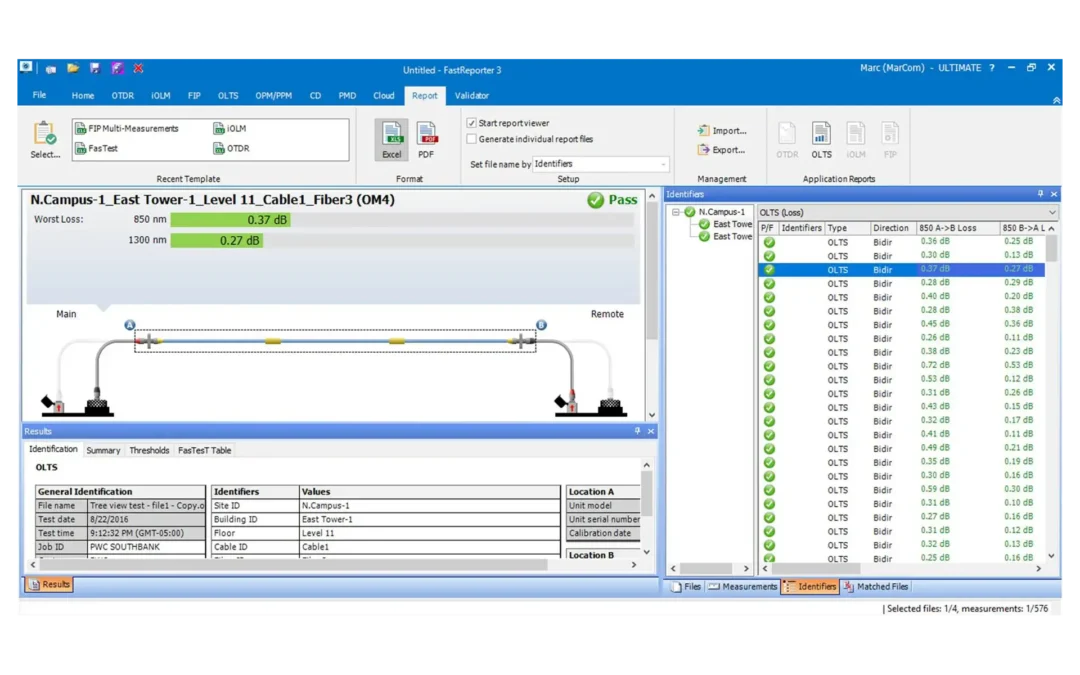The width and height of the screenshot is (1080, 675).
Task: Click the Select template icon
Action: (45, 141)
